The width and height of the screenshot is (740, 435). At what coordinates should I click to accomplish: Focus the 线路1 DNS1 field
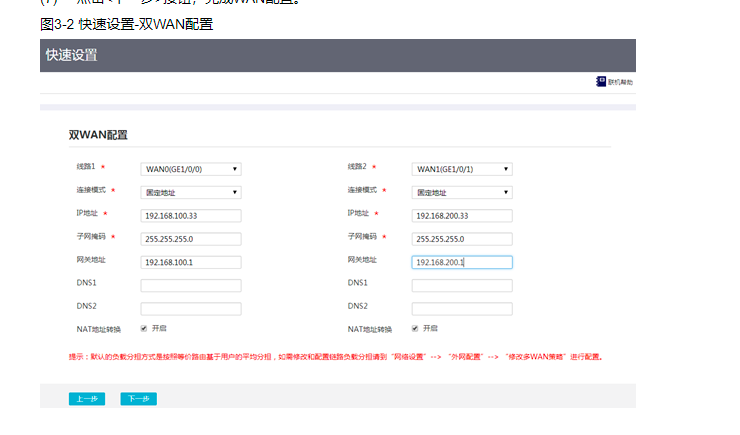[191, 285]
